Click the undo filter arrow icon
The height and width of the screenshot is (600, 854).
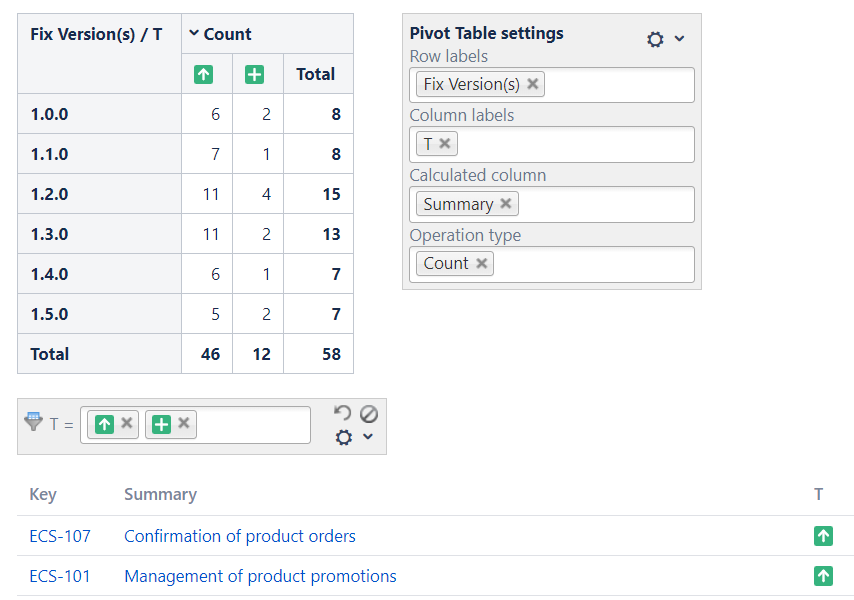coord(342,413)
